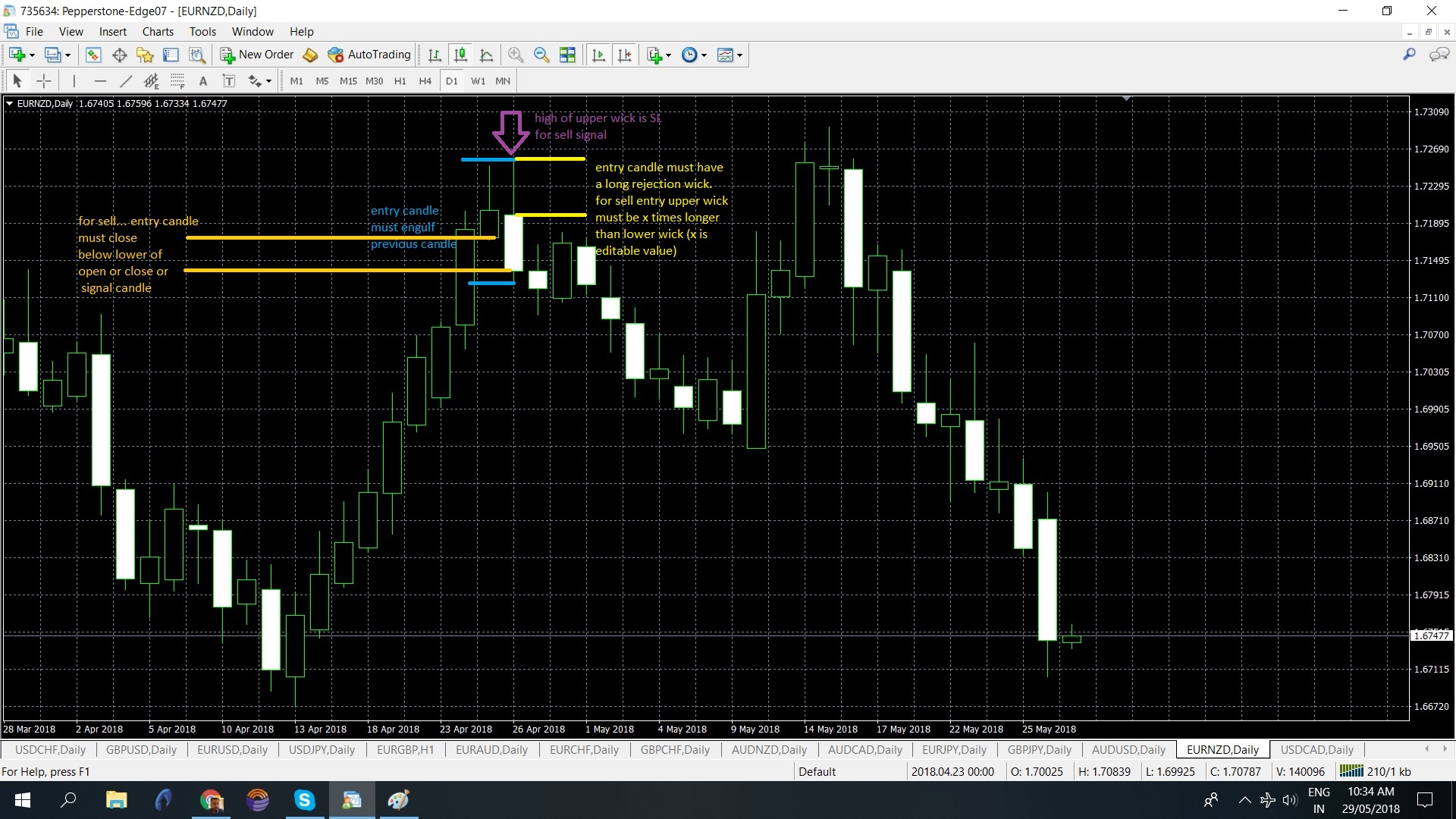Click the notifications icon in the system tray
Screen dimensions: 1456x819
[x=1423, y=800]
